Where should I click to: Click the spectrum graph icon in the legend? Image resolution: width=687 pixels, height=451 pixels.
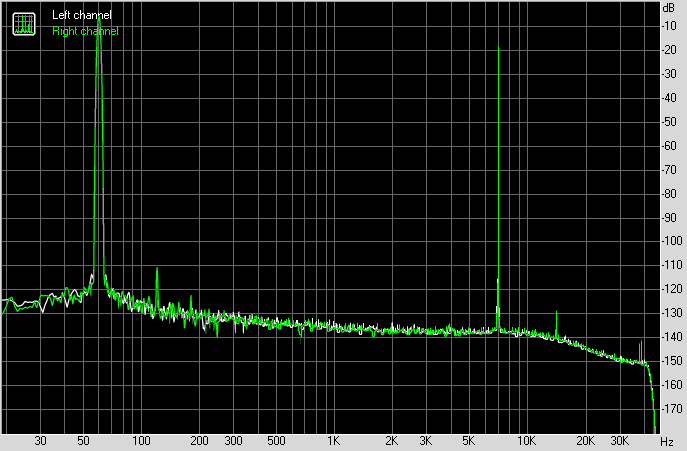(24, 24)
